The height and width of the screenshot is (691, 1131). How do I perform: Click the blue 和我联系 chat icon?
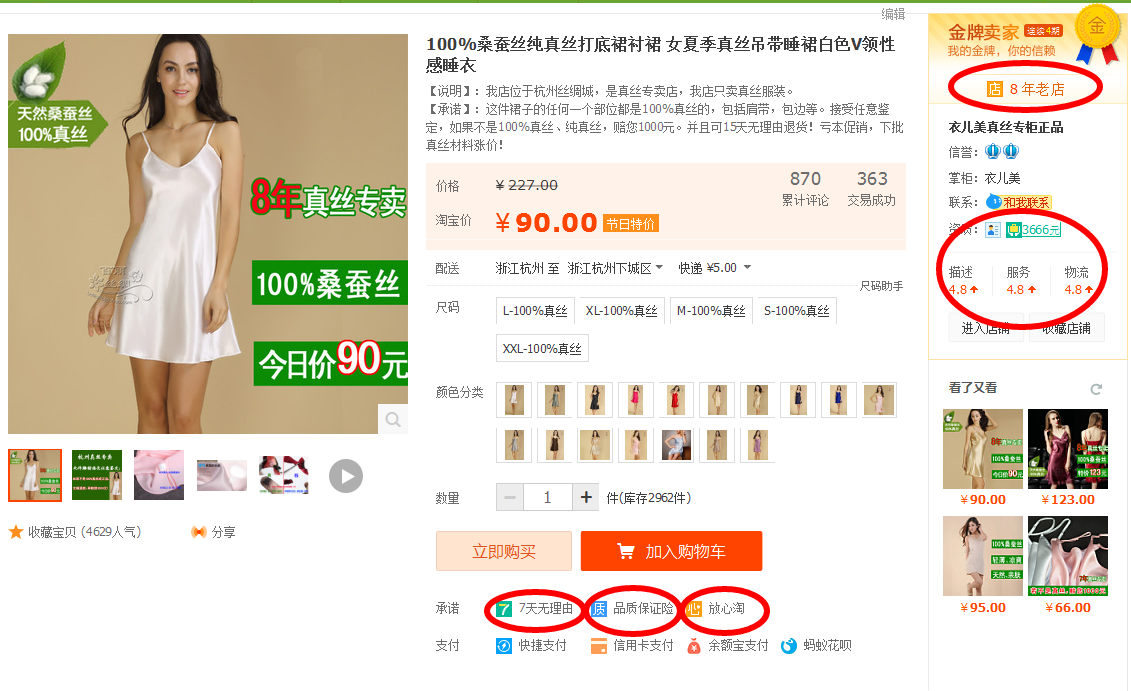point(994,202)
